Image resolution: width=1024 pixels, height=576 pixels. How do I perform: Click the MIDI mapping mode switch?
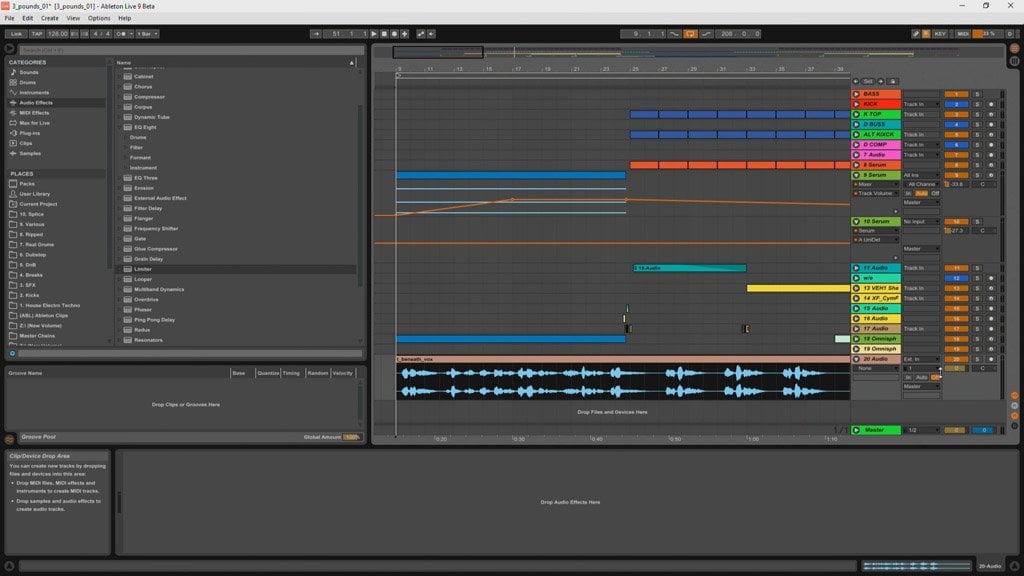(963, 33)
